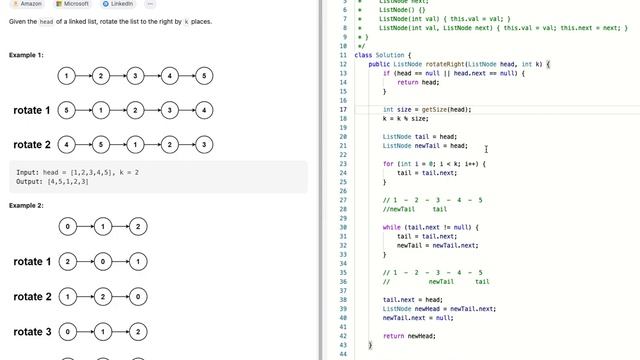This screenshot has height=360, width=640.
Task: Click the rotateRight method signature line
Action: click(459, 64)
